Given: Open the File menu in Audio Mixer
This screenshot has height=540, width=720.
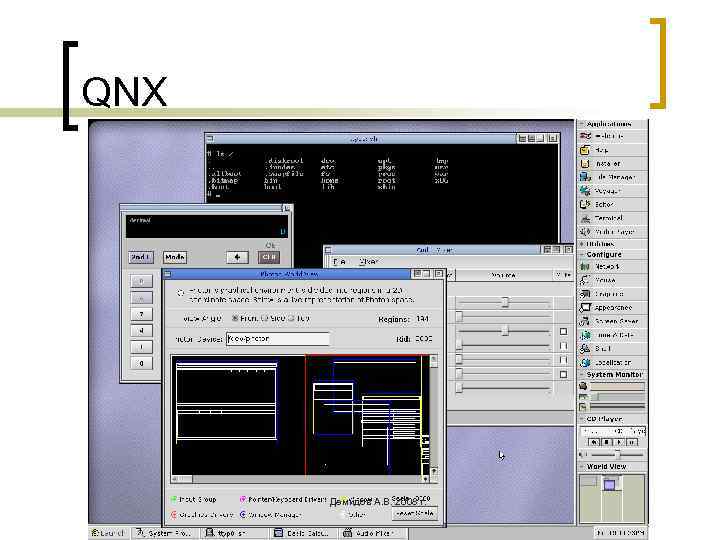Looking at the screenshot, I should click(x=340, y=262).
